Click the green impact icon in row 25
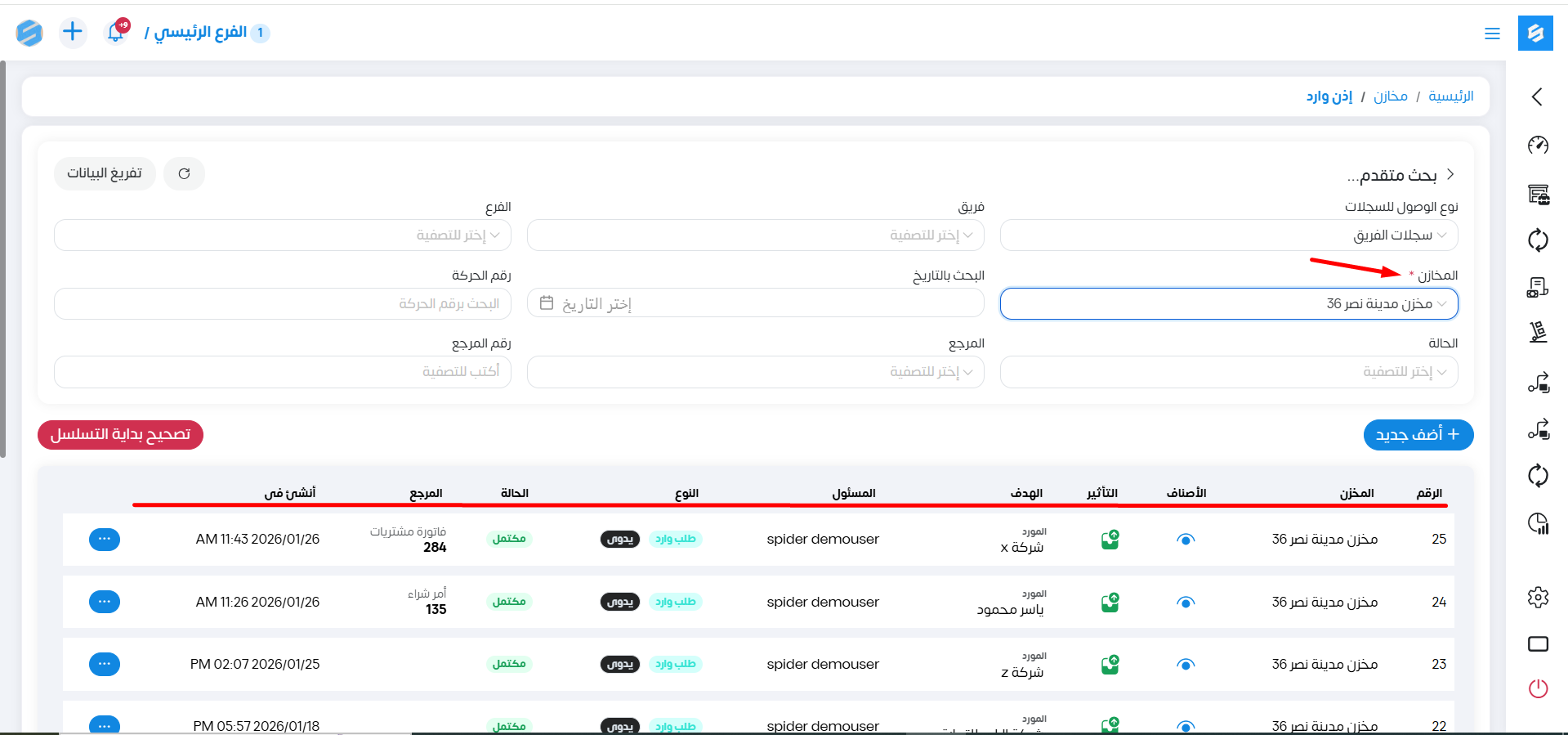Viewport: 1568px width, 735px height. pyautogui.click(x=1110, y=540)
